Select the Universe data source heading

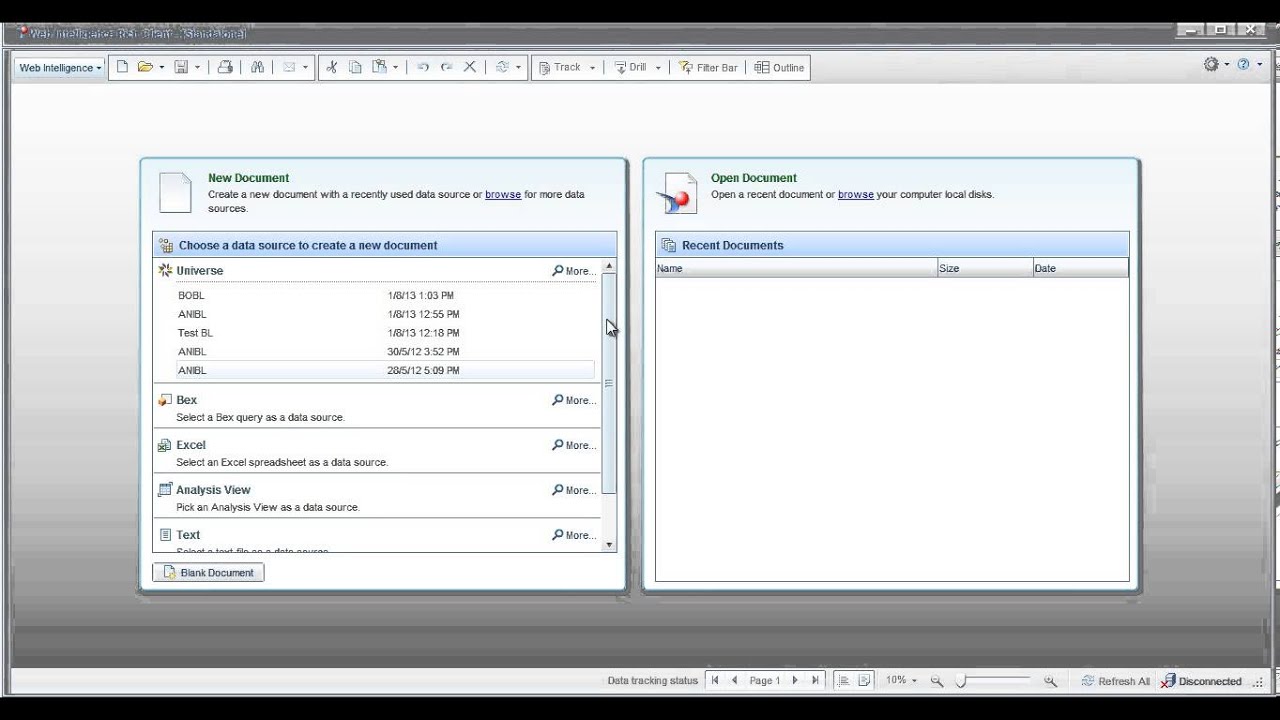[x=199, y=271]
